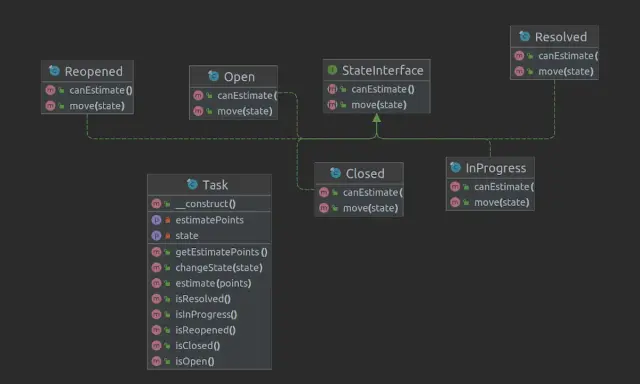
Task: Click the Reopened class icon
Action: pyautogui.click(x=54, y=71)
